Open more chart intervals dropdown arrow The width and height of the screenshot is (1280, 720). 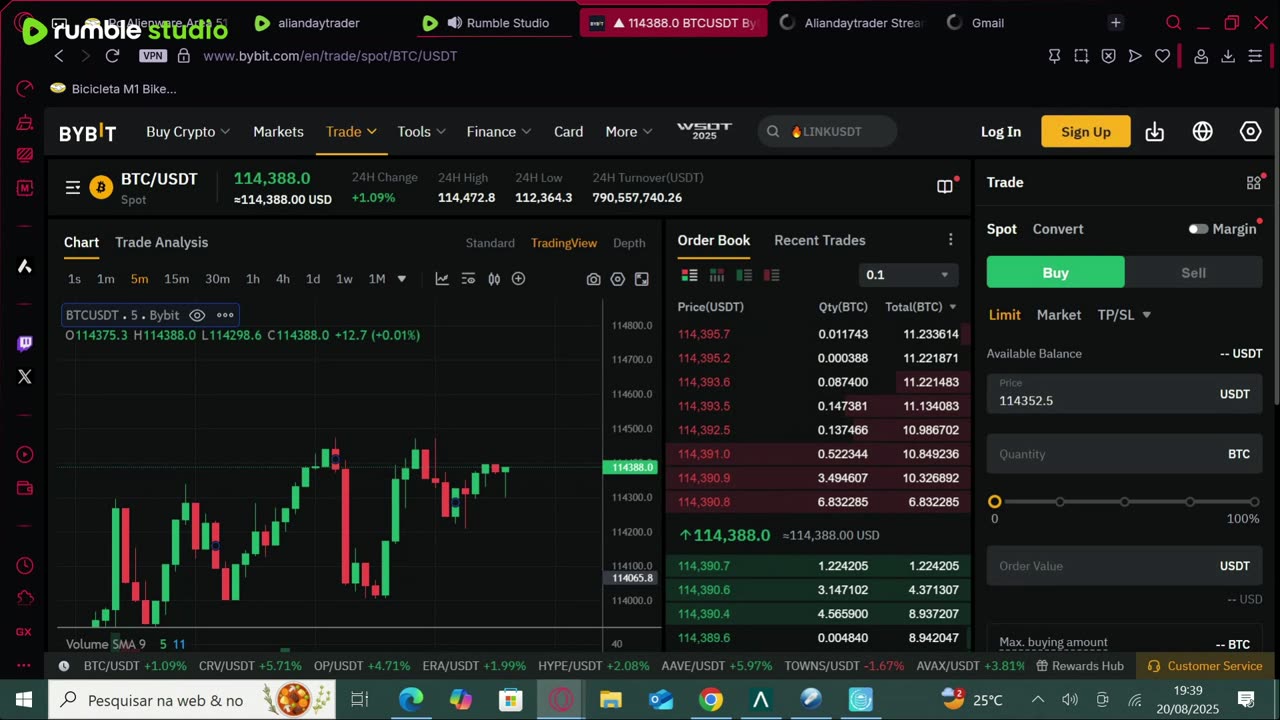pos(402,279)
